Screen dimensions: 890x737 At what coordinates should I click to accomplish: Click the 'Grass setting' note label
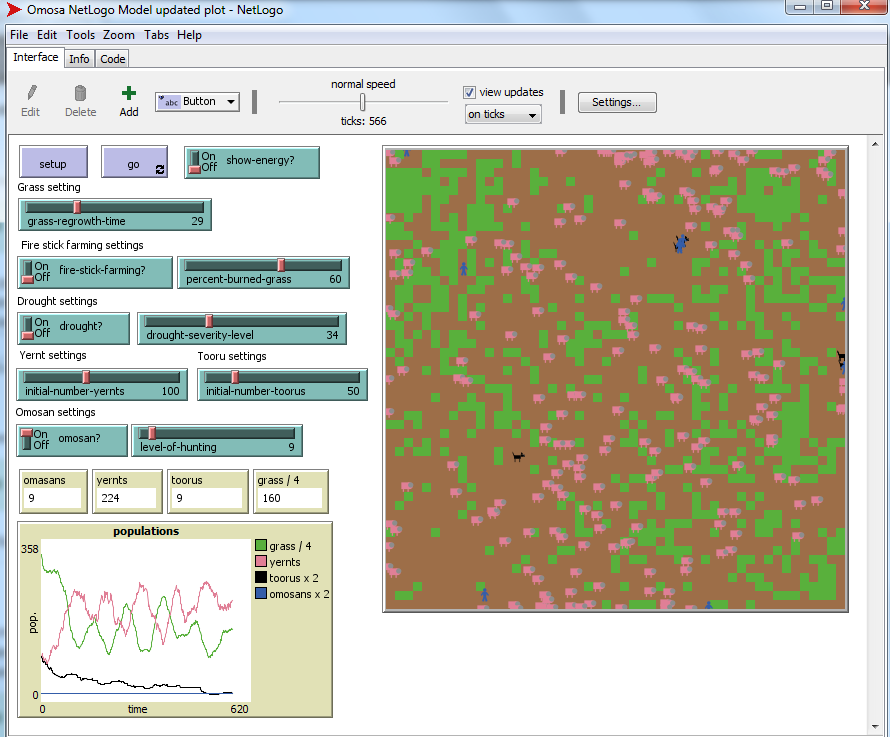(49, 187)
